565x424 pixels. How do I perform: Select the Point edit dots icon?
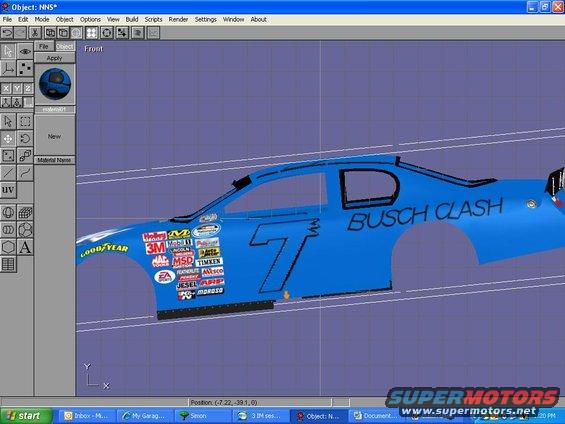pyautogui.click(x=25, y=68)
